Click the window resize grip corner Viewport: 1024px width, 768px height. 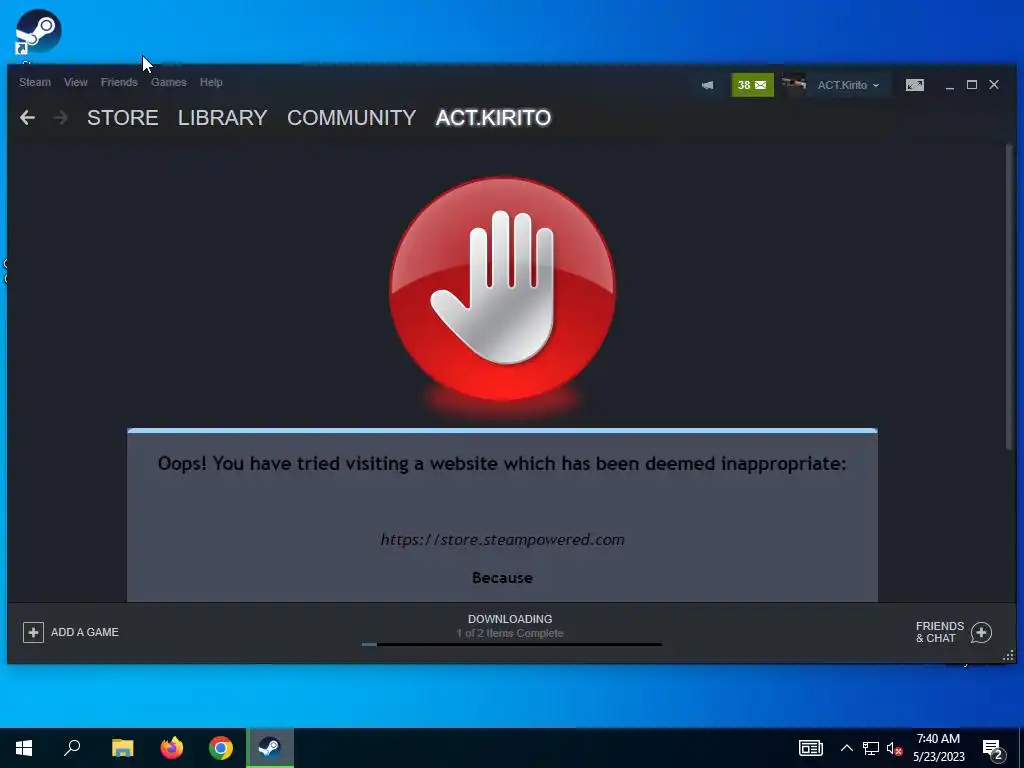pyautogui.click(x=1008, y=655)
